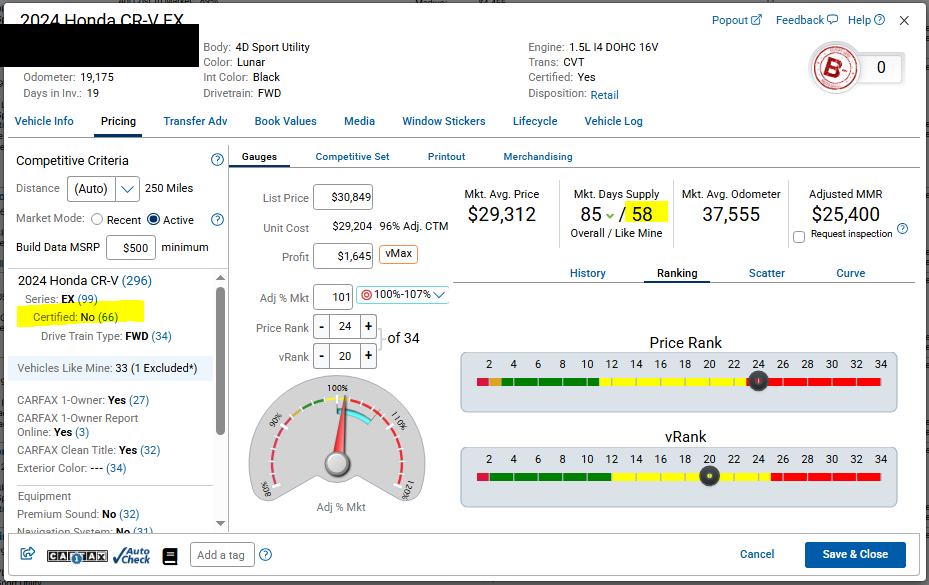Click Vehicles Like Mine: 33 row
929x585 pixels.
point(110,368)
